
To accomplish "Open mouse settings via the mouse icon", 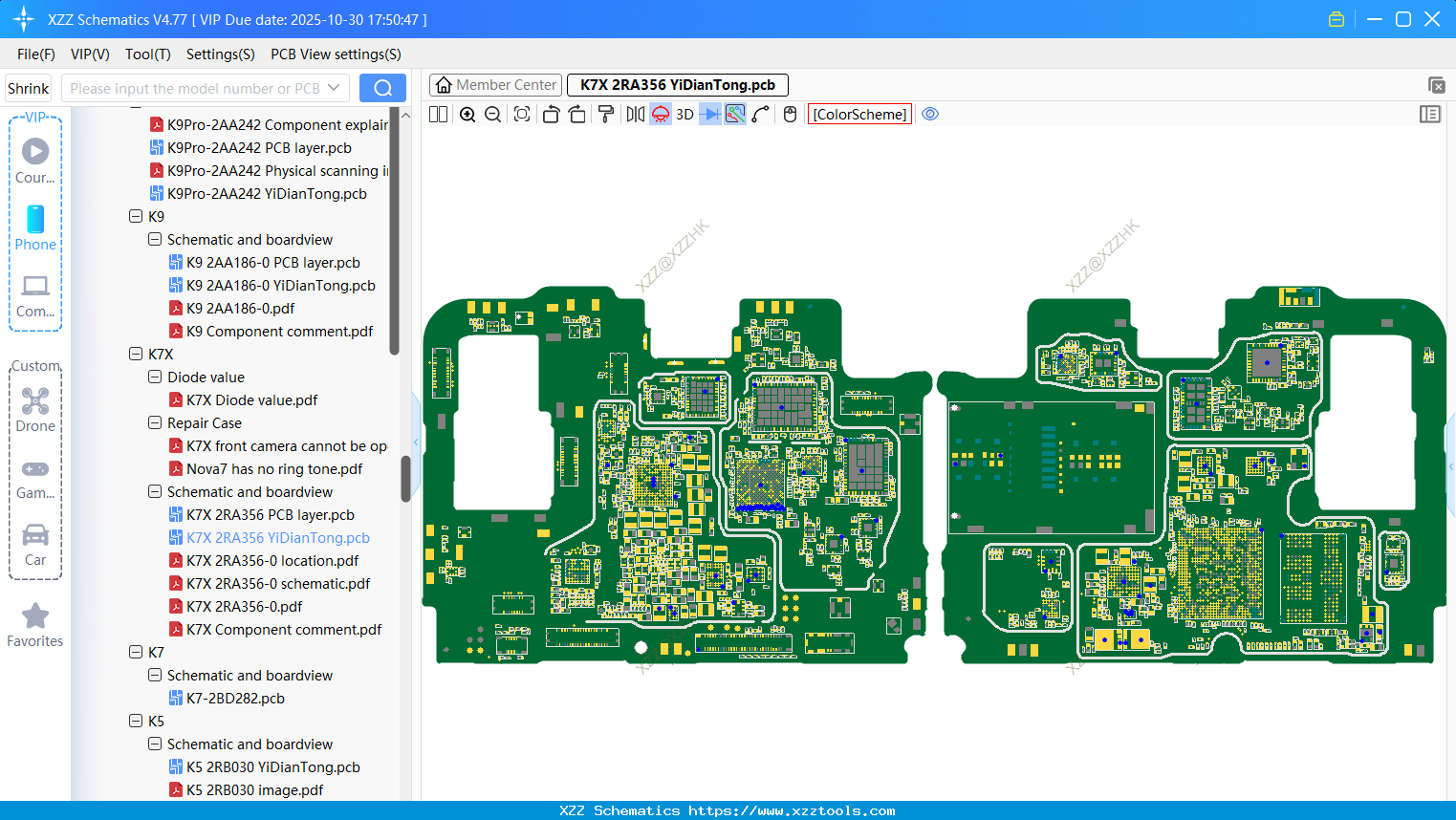I will (790, 114).
